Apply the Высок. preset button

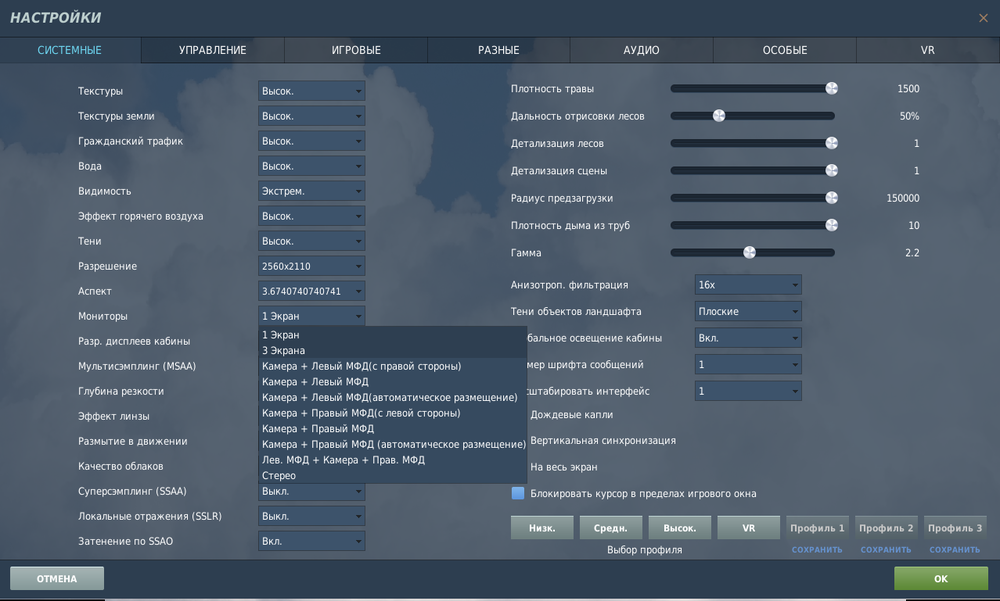(680, 528)
